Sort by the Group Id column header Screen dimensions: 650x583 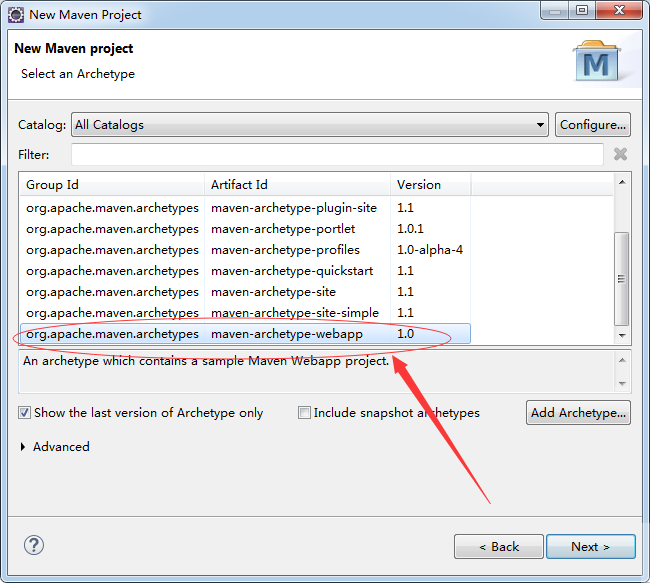pyautogui.click(x=112, y=185)
